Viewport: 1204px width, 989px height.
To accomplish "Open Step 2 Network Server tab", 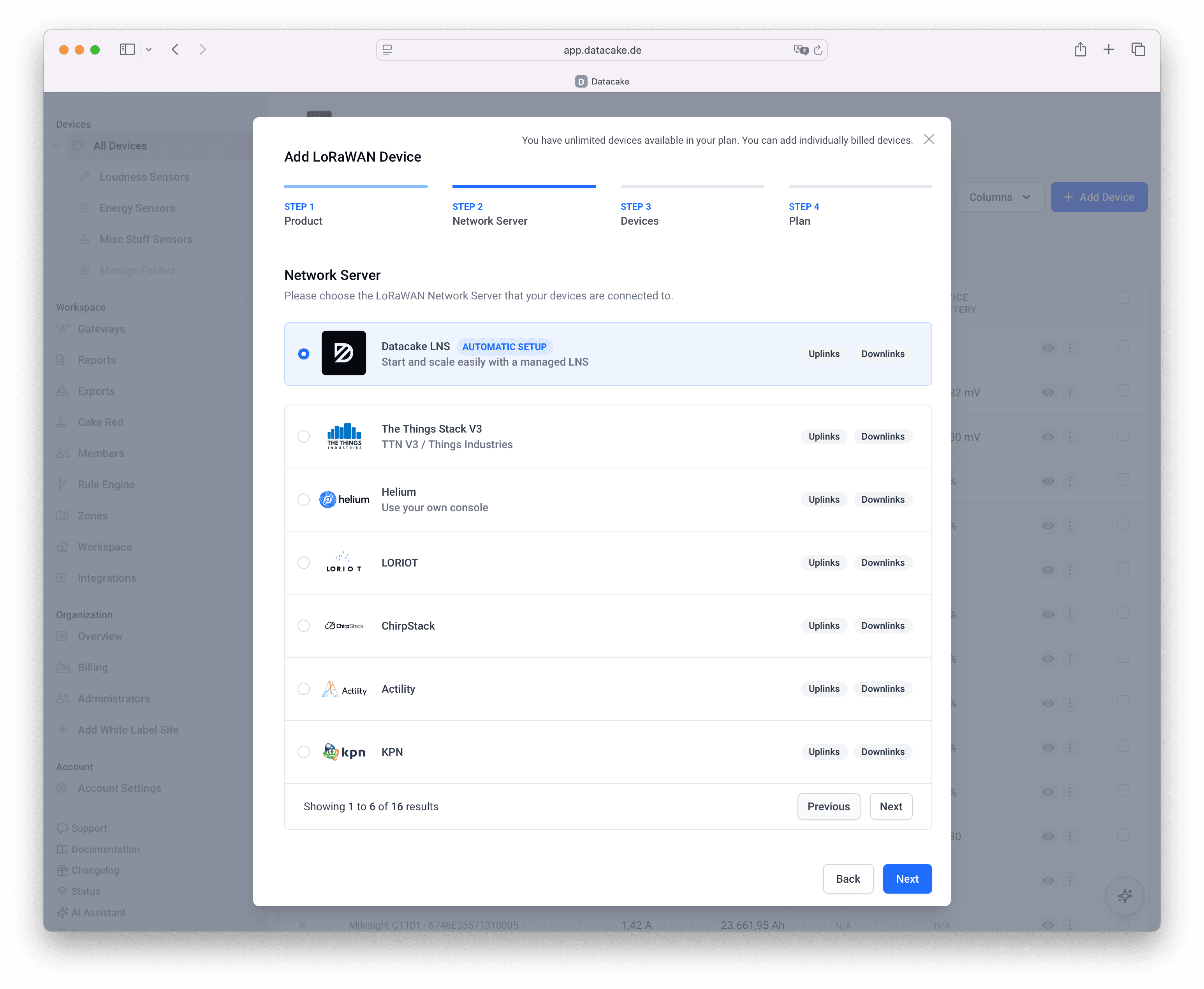I will (x=524, y=207).
